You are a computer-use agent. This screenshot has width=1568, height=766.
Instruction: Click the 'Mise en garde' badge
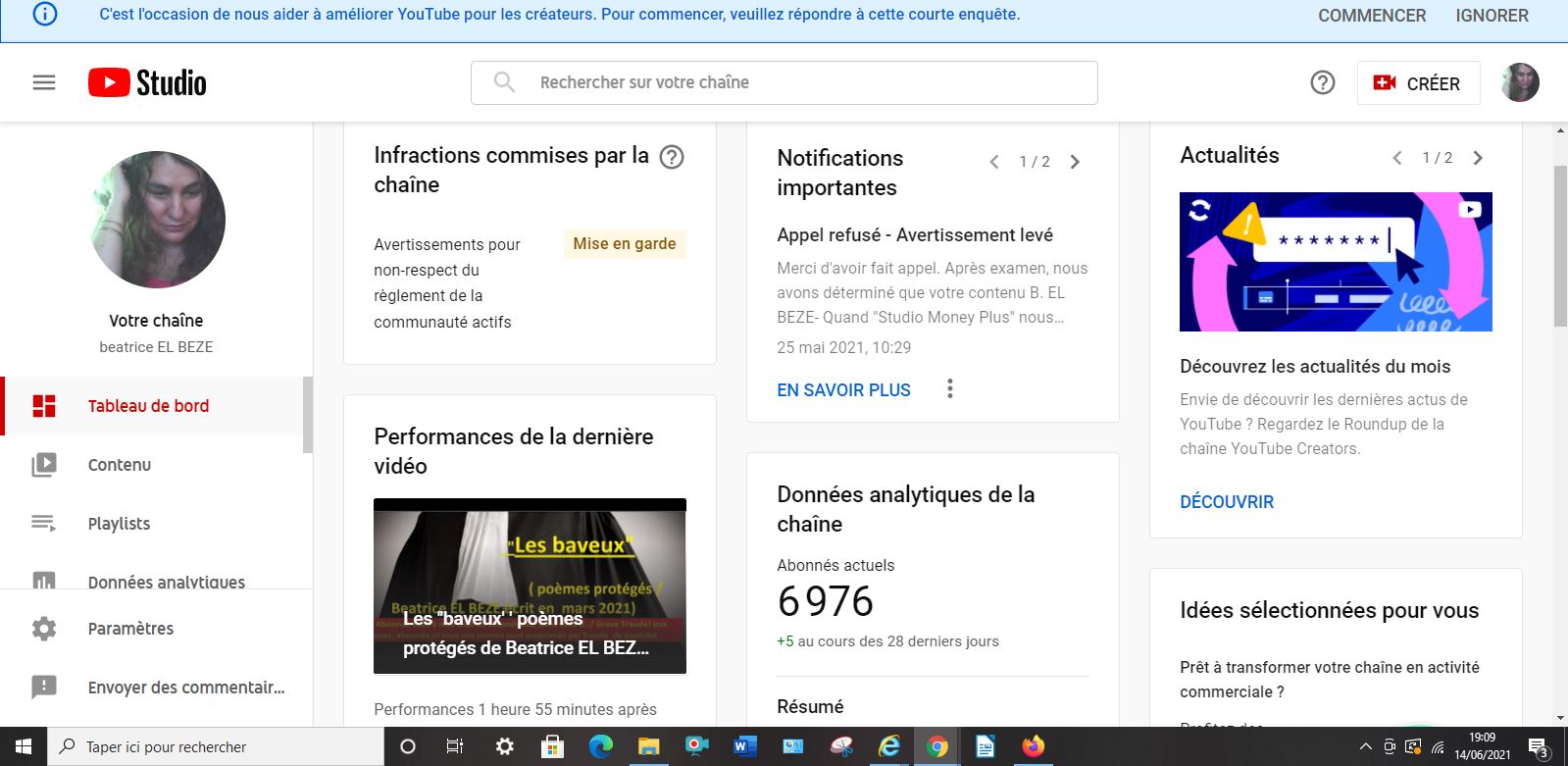click(625, 243)
